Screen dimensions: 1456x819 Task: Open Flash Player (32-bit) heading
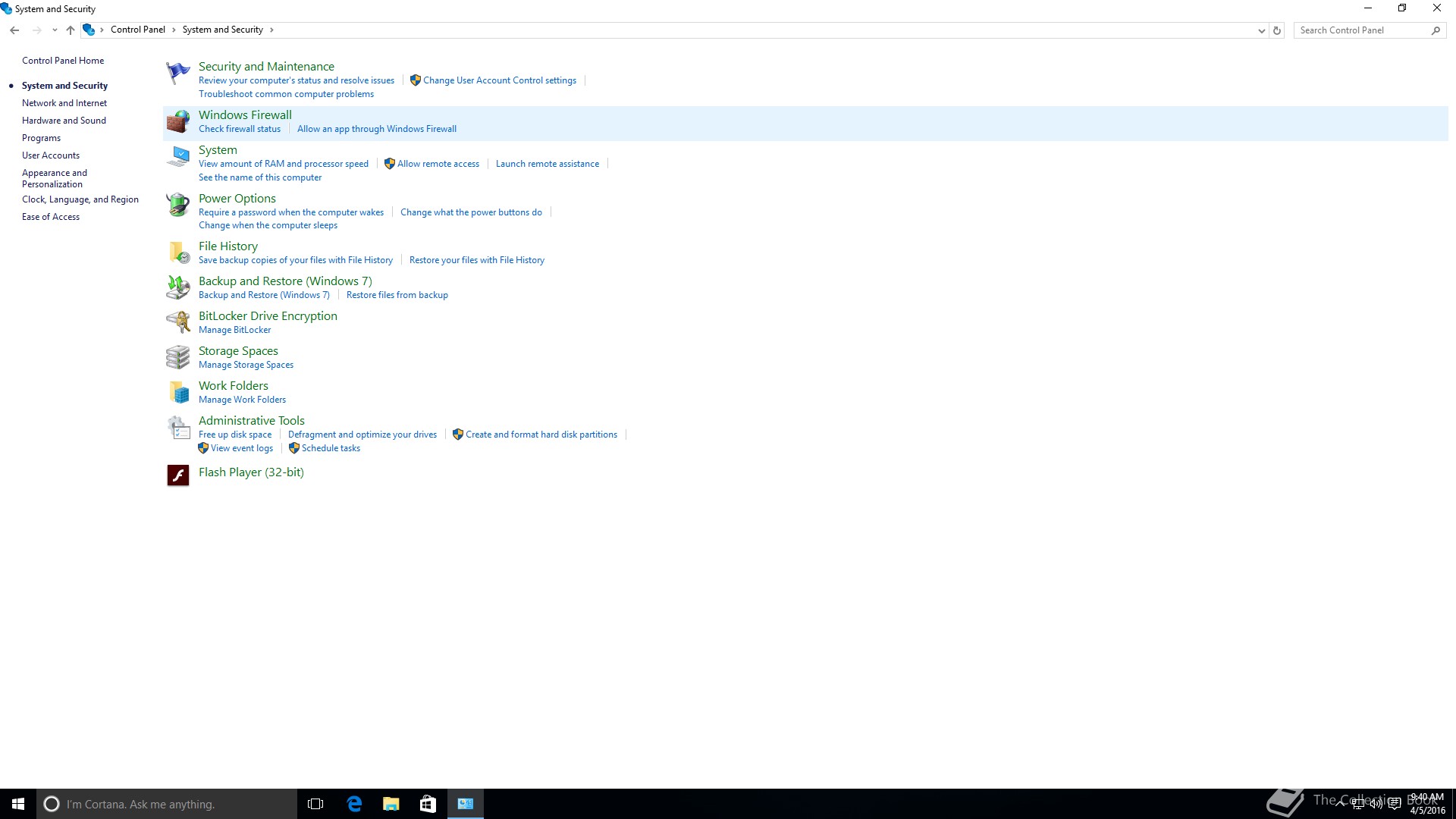point(251,472)
